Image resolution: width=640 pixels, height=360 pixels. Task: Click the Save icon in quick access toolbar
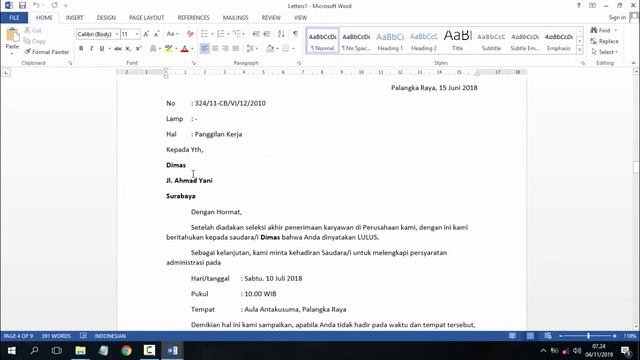(x=22, y=6)
